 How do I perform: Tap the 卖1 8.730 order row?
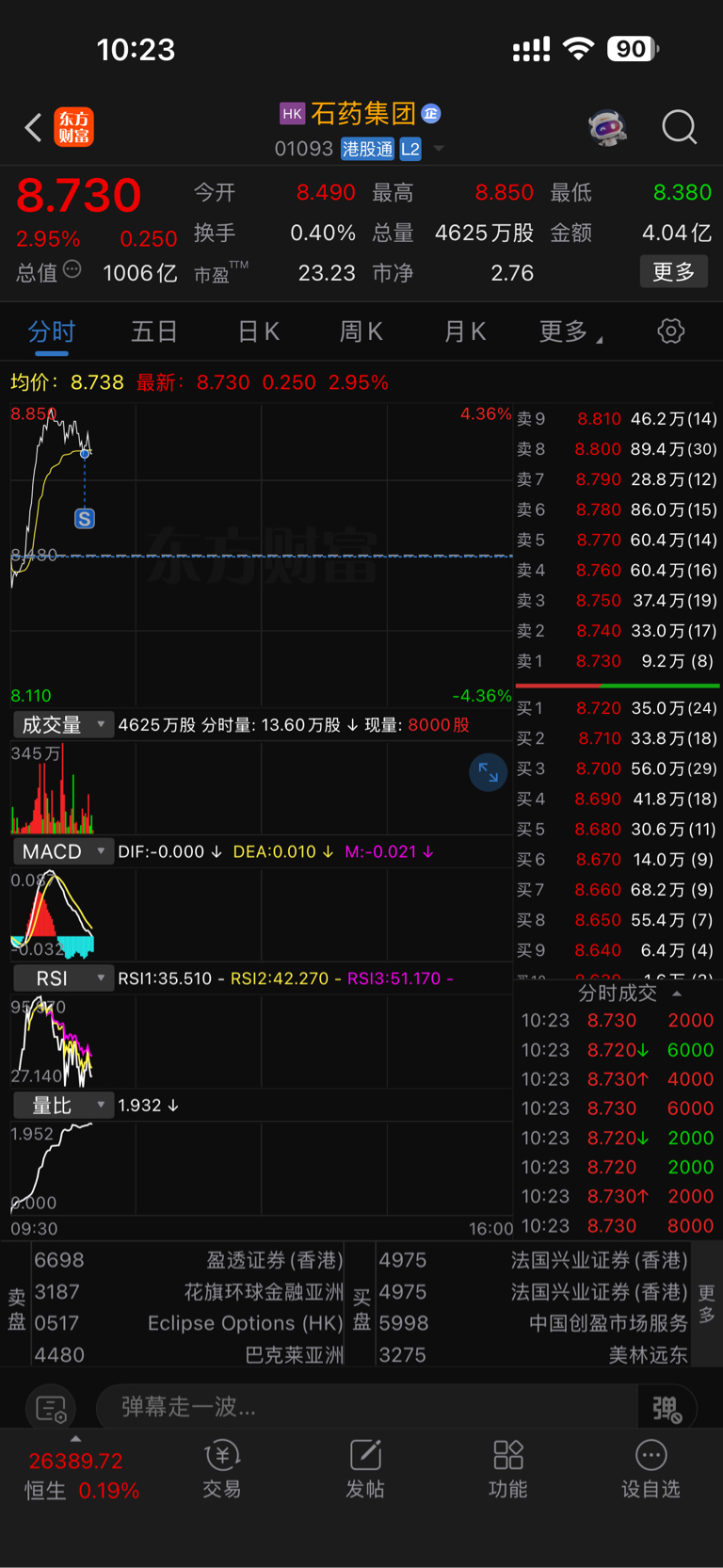click(x=617, y=661)
